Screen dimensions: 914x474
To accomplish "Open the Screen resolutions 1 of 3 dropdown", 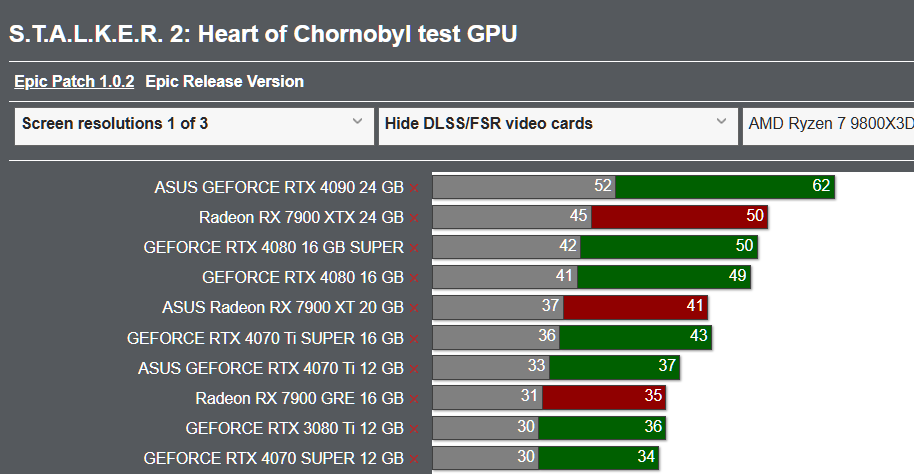I will click(194, 126).
